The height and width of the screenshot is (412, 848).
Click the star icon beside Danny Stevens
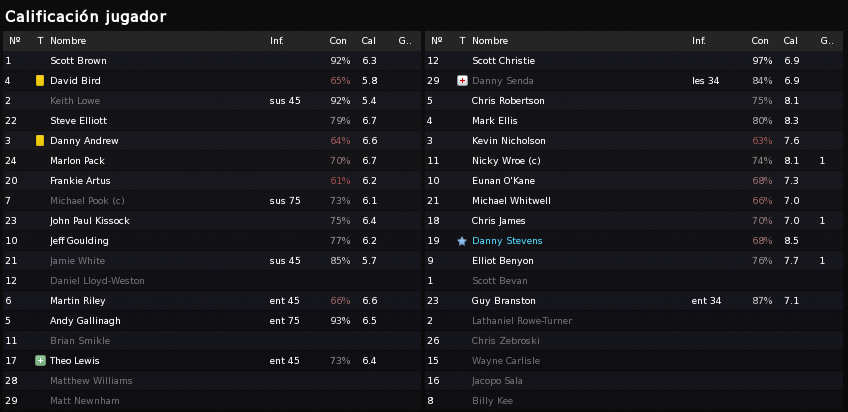pos(462,241)
